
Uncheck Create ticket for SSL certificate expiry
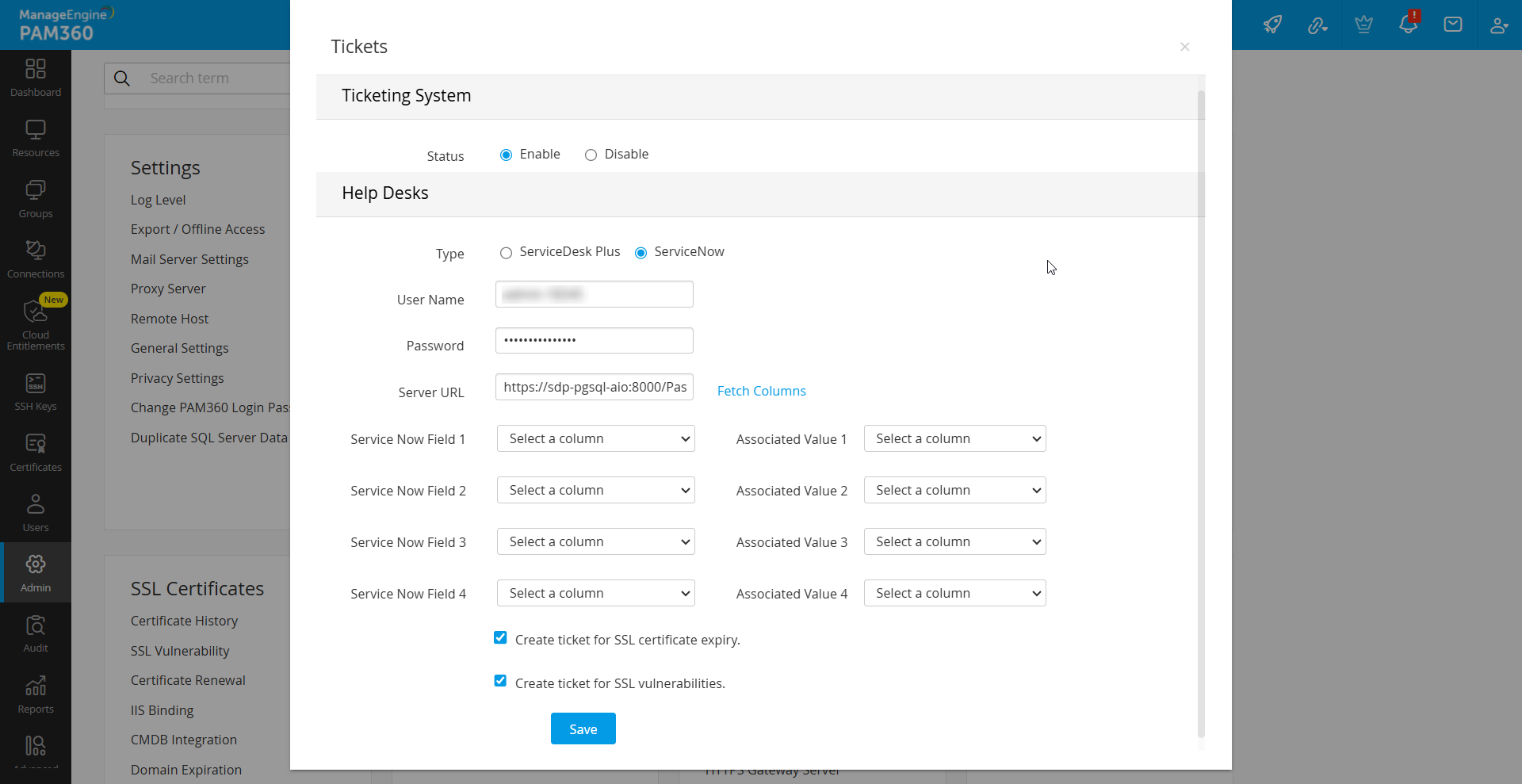pos(500,638)
